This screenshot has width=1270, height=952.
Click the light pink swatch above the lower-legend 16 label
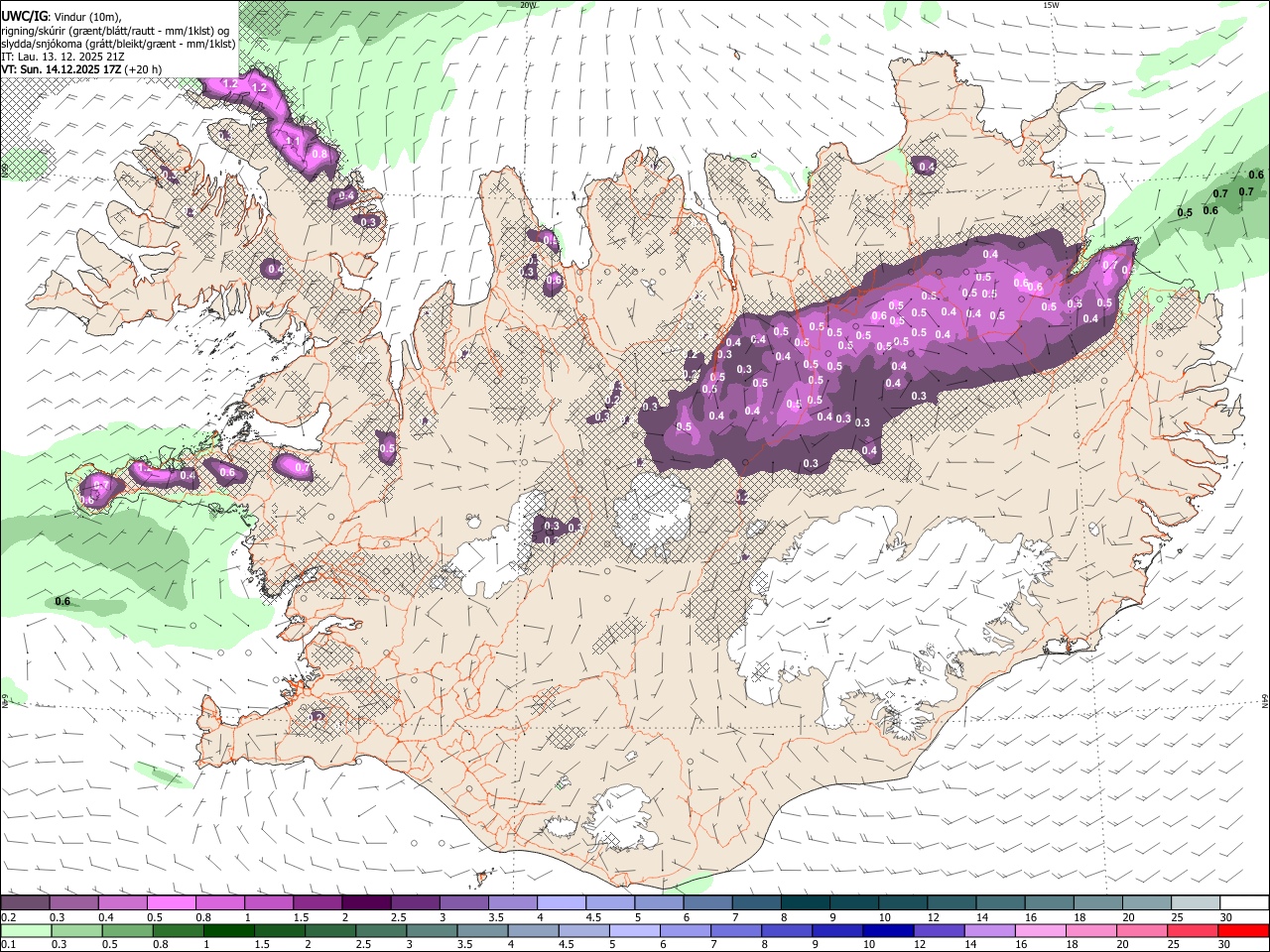[x=1040, y=930]
